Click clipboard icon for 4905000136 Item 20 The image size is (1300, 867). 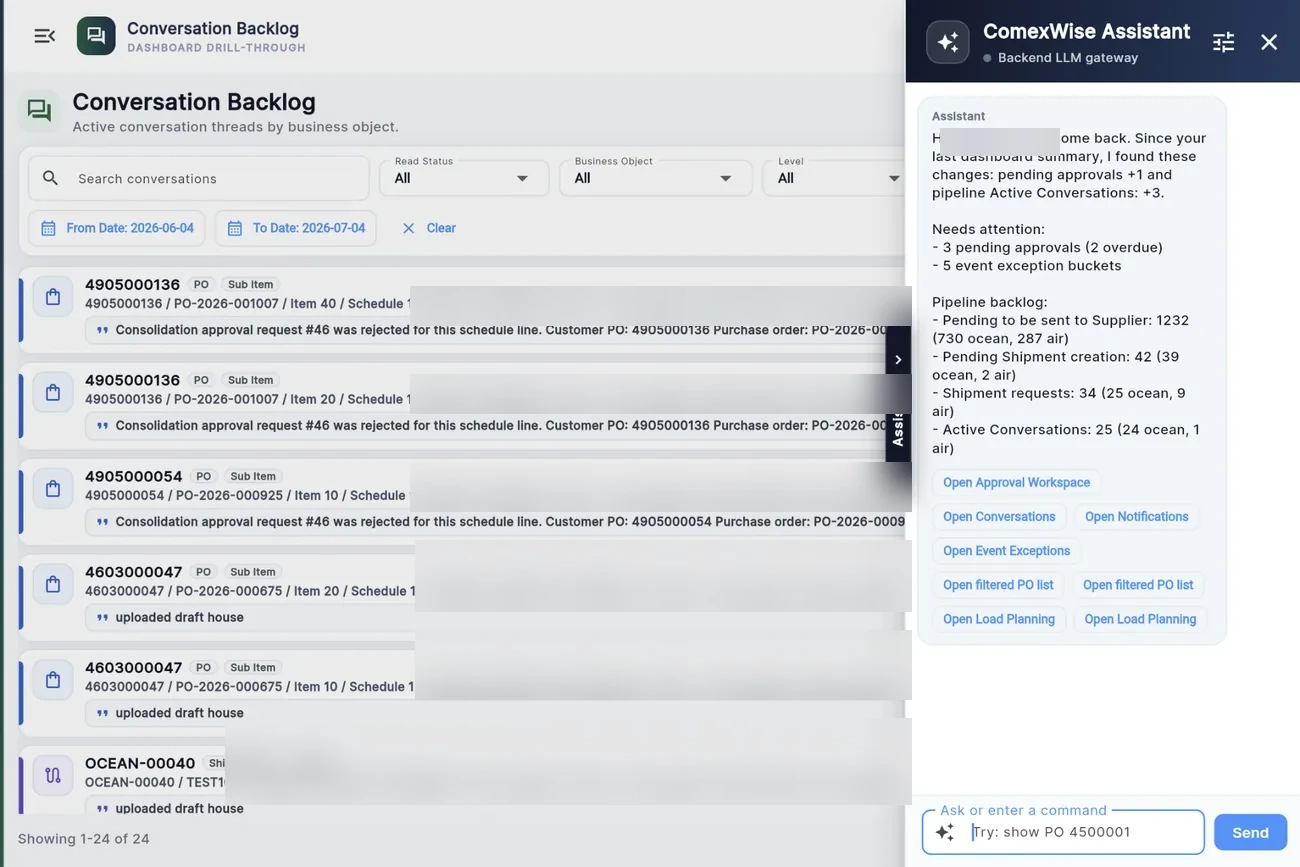(x=53, y=393)
